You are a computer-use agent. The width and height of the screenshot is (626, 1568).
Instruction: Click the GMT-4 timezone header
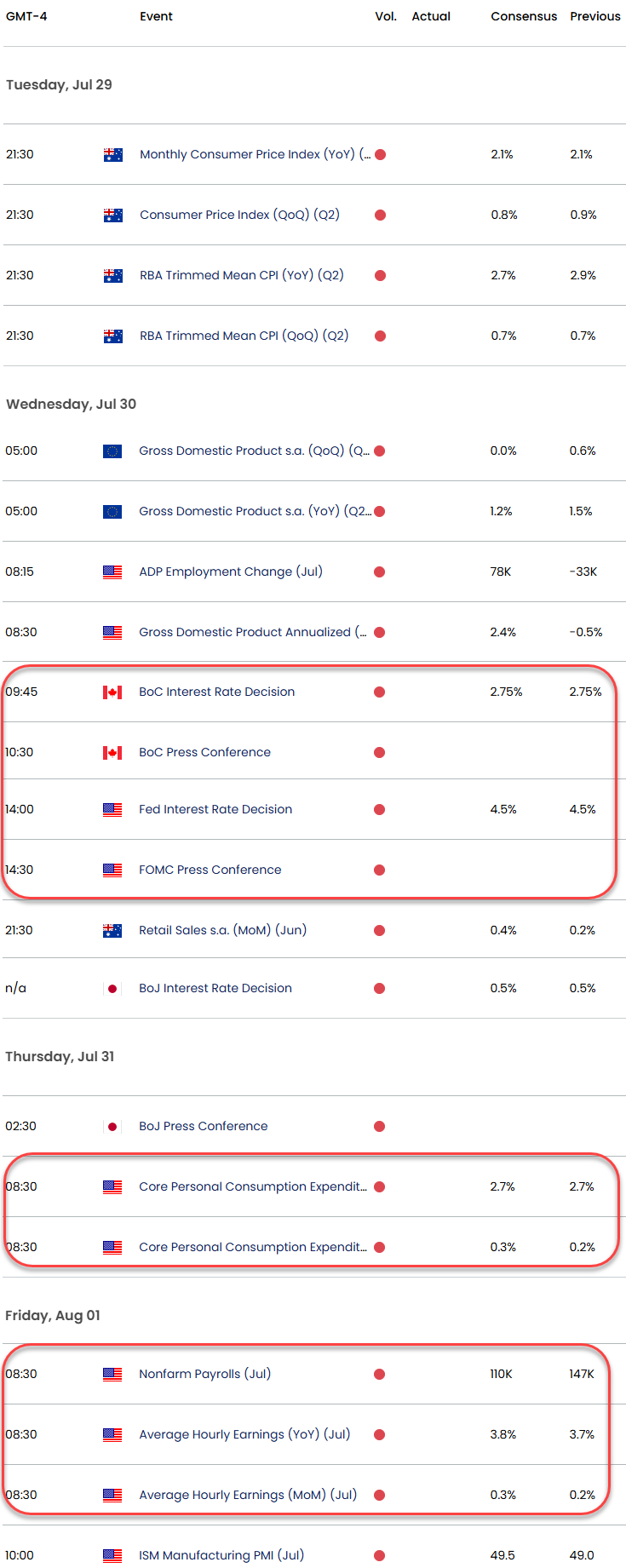26,16
